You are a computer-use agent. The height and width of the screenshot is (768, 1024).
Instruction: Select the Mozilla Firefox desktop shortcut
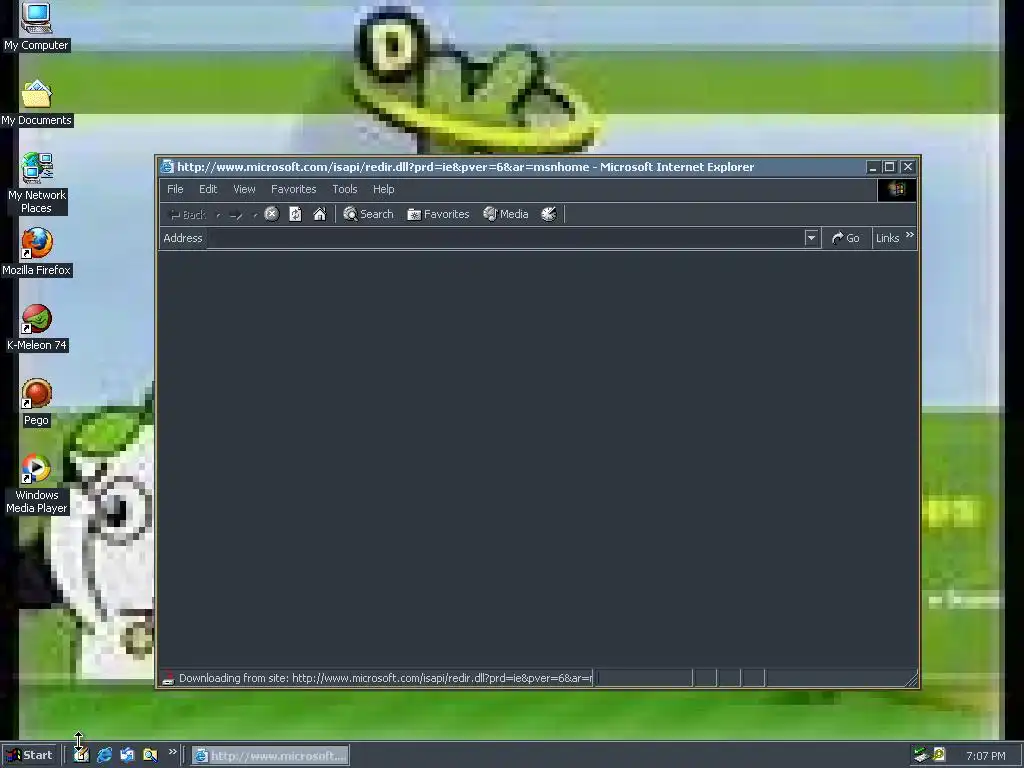tap(36, 253)
